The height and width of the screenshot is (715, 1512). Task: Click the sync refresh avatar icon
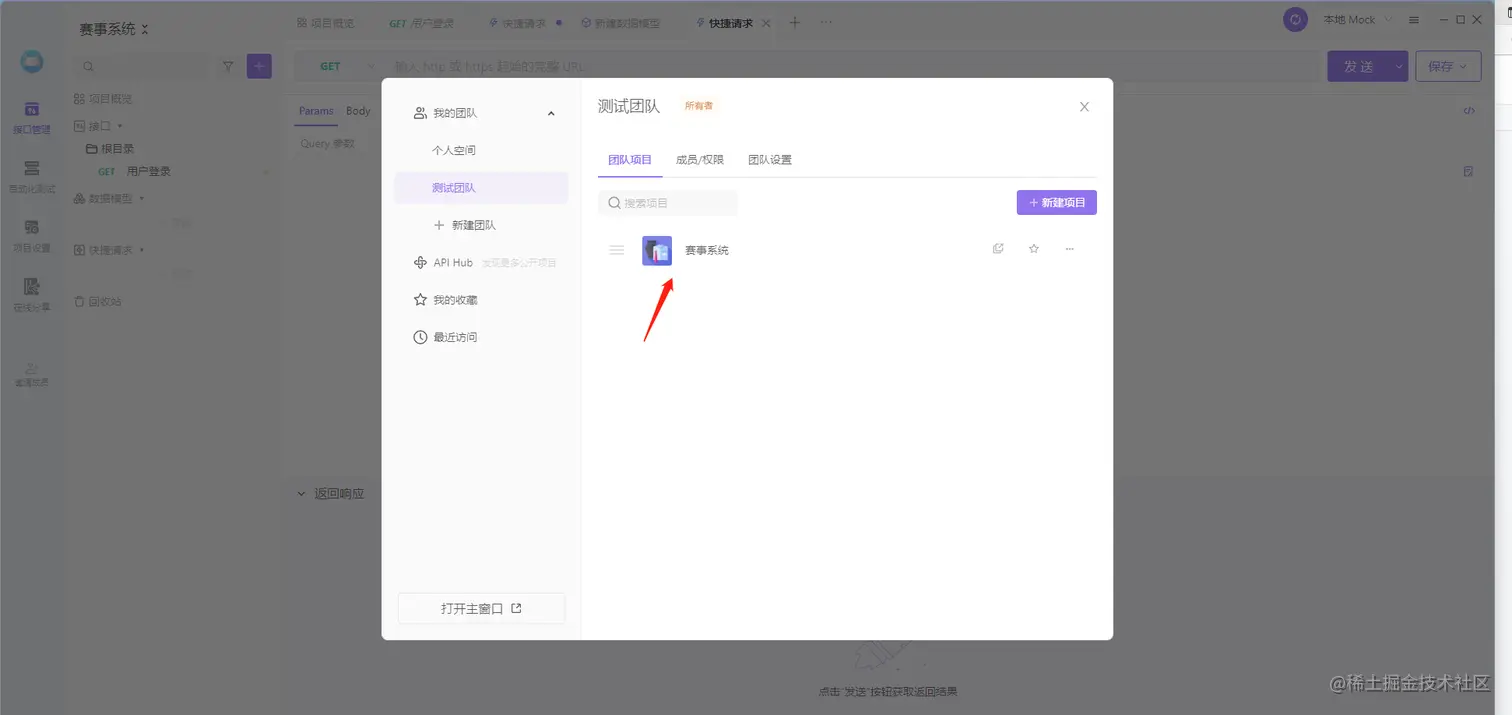point(1296,20)
